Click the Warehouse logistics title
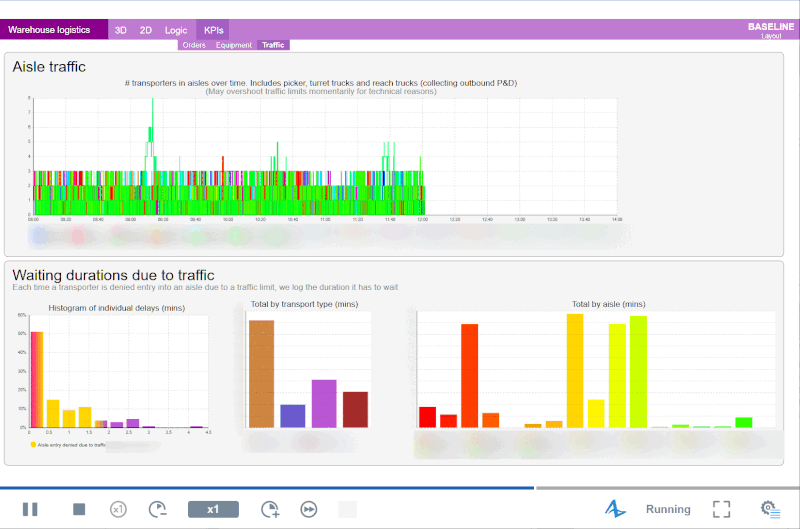Viewport: 800px width, 529px height. (49, 30)
